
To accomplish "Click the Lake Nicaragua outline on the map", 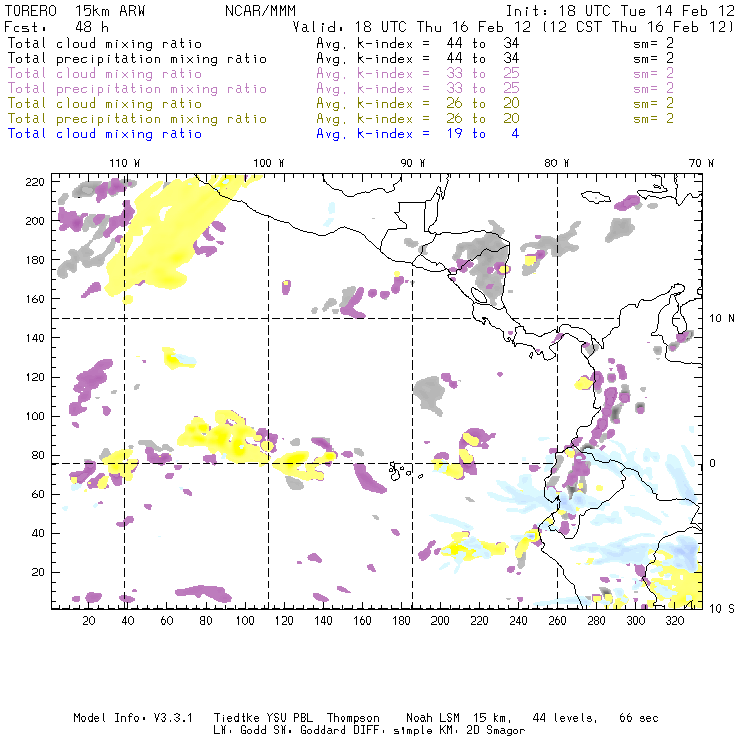I will click(x=479, y=296).
